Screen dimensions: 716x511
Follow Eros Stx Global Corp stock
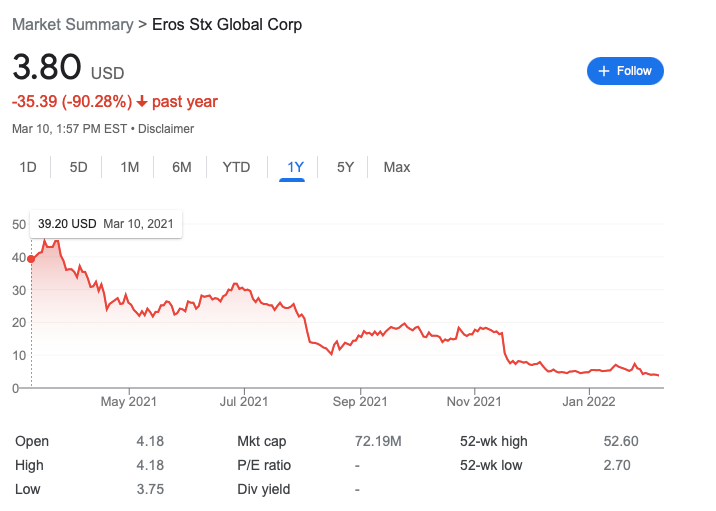point(625,71)
